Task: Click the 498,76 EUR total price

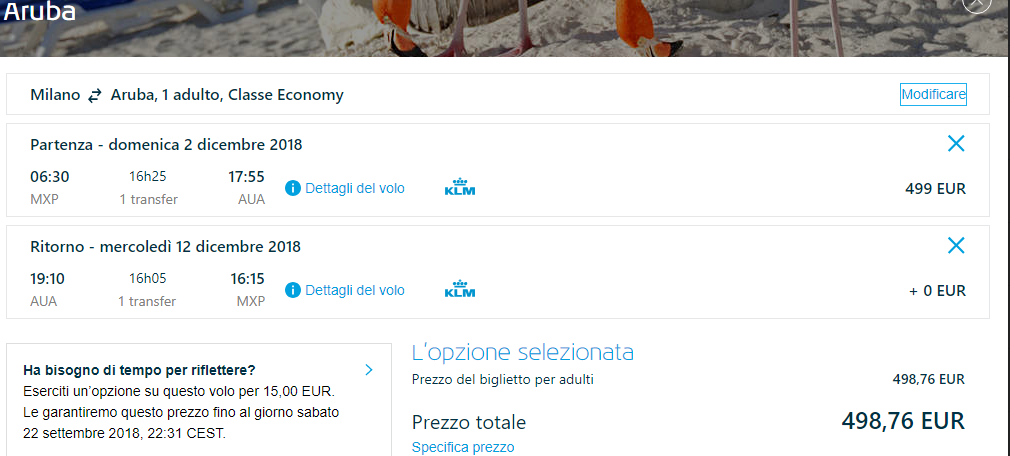Action: point(902,421)
